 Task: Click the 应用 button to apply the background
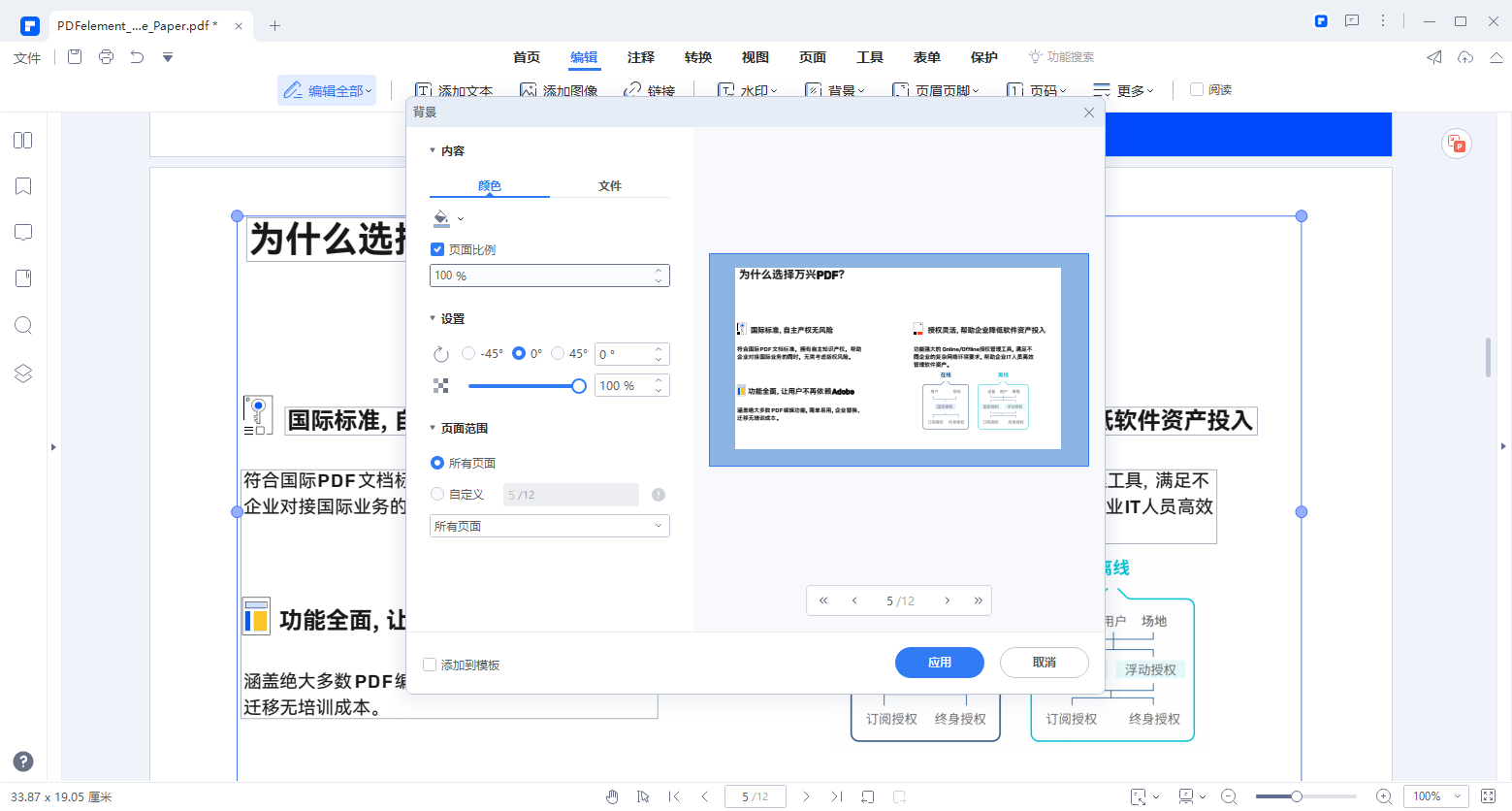pyautogui.click(x=939, y=663)
